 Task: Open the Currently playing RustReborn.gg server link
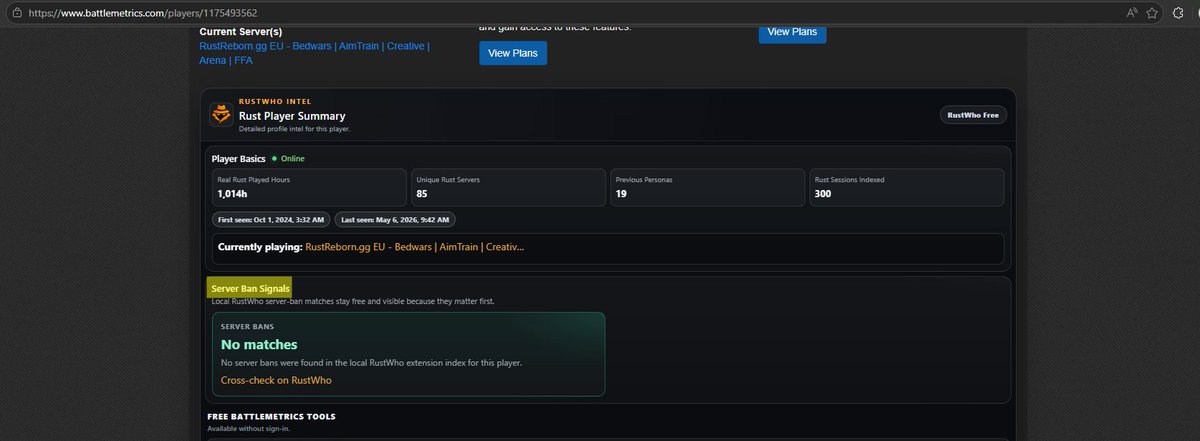pos(414,247)
